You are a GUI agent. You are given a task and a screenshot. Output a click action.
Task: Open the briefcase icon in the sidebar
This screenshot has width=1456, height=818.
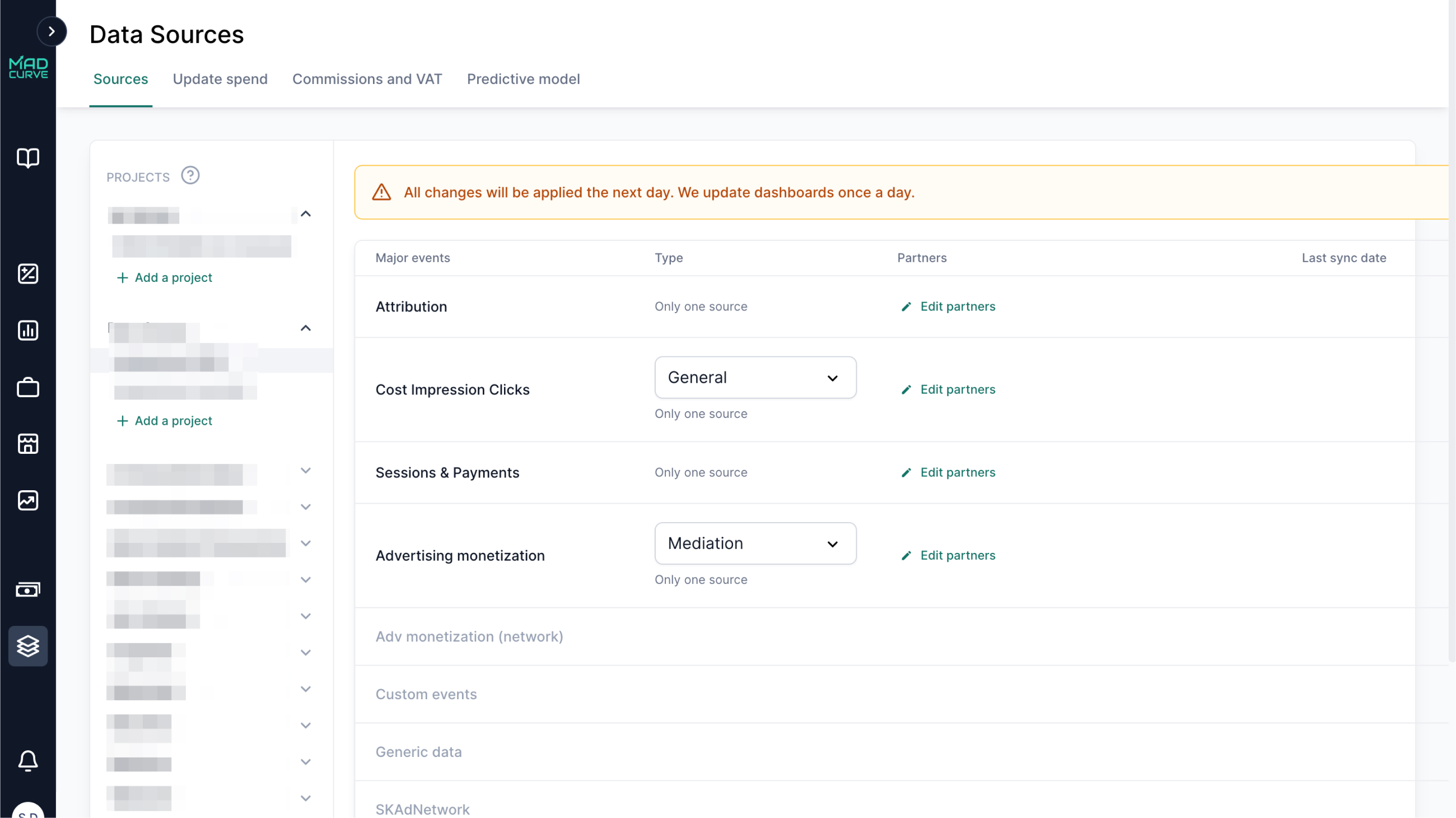[27, 387]
